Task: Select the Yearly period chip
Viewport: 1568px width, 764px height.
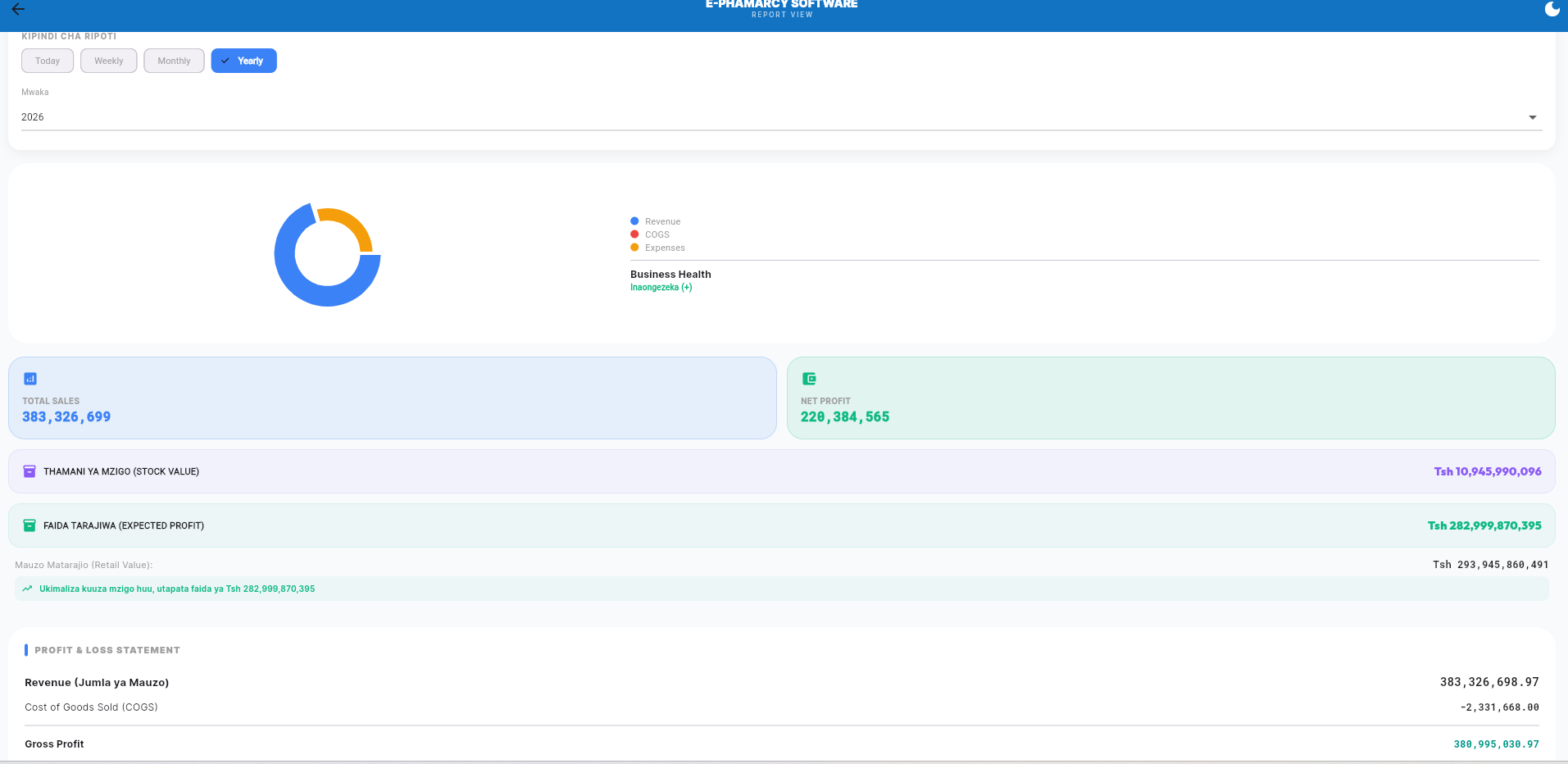Action: 243,61
